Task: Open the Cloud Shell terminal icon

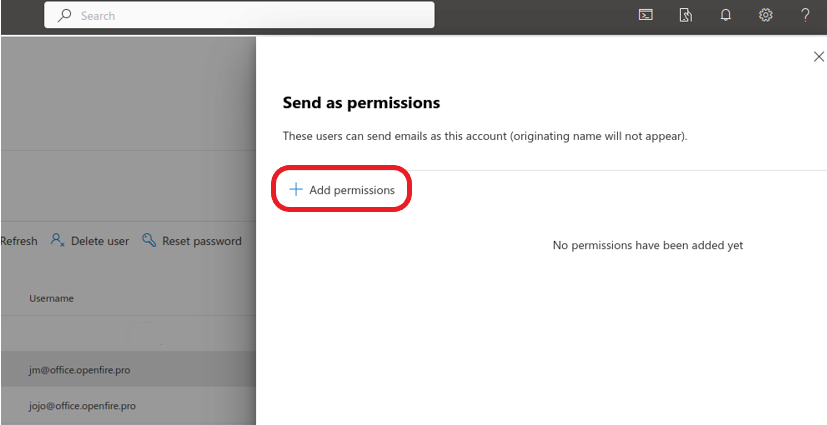Action: 646,15
